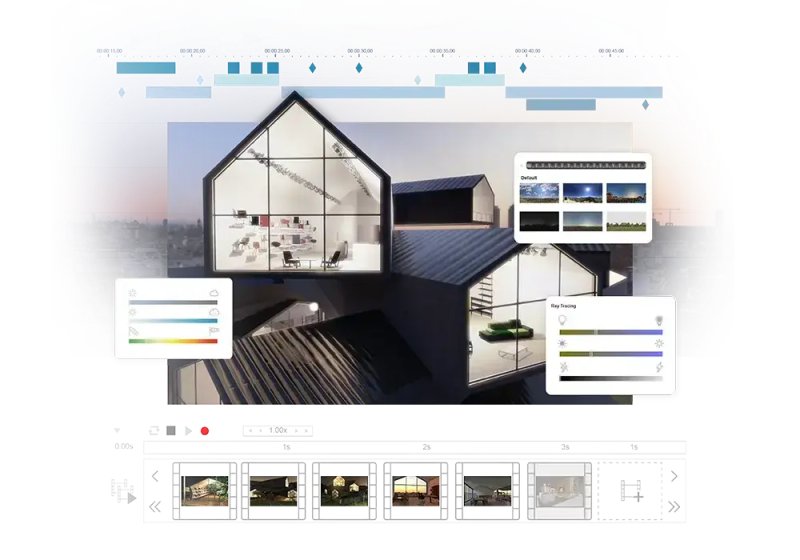Viewport: 800px width, 560px height.
Task: Pick the overcast treeline sky thumbnail
Action: pos(626,221)
